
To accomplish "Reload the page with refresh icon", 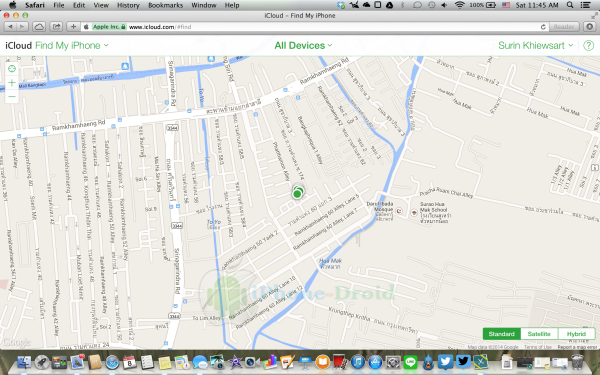I will click(543, 27).
